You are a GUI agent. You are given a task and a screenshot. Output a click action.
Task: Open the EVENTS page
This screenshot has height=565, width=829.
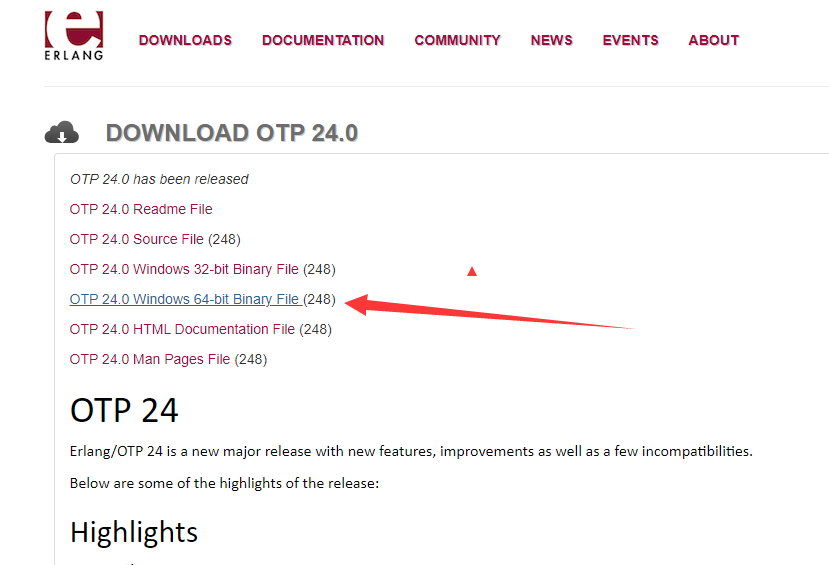coord(631,40)
